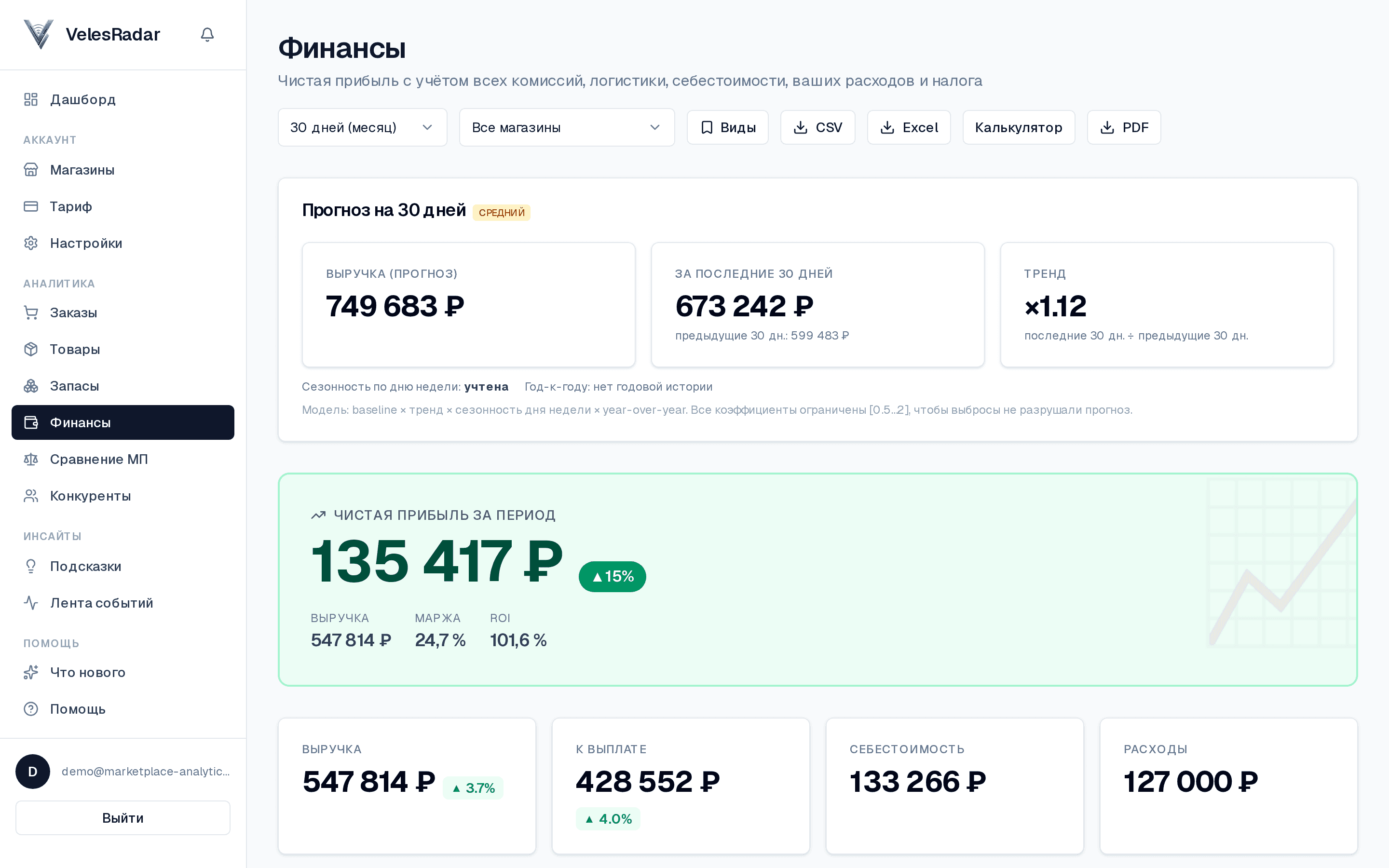This screenshot has height=868, width=1389.
Task: Click Подсказки menu label
Action: click(85, 566)
